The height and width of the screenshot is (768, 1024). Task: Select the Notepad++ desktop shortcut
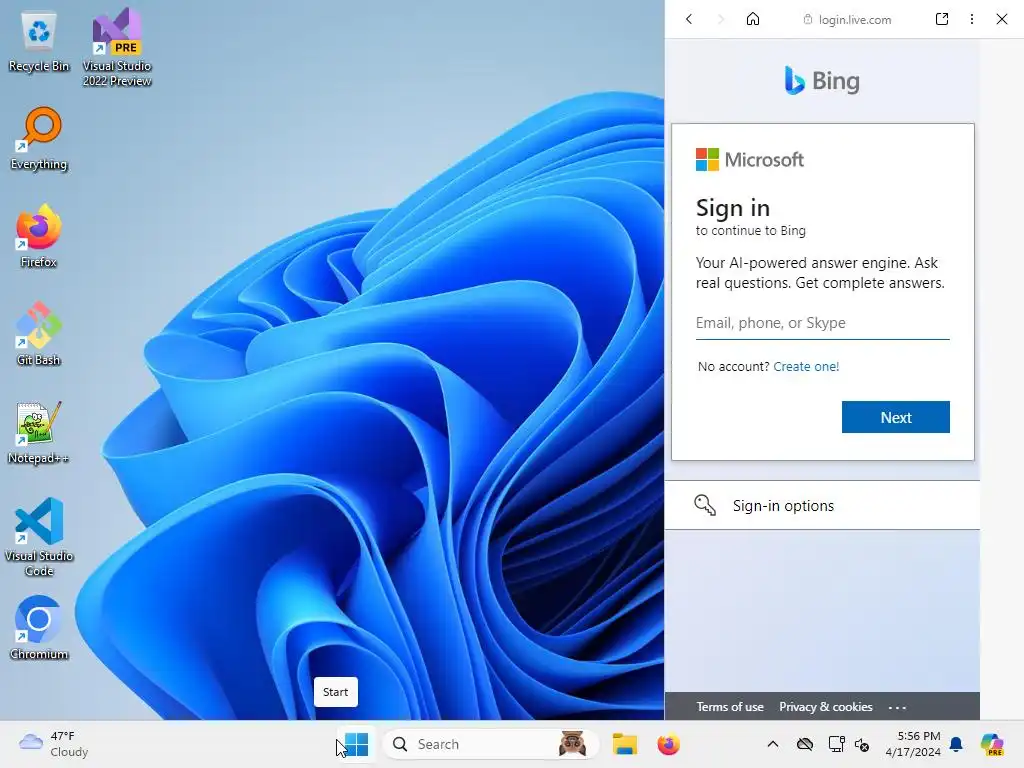pos(39,432)
